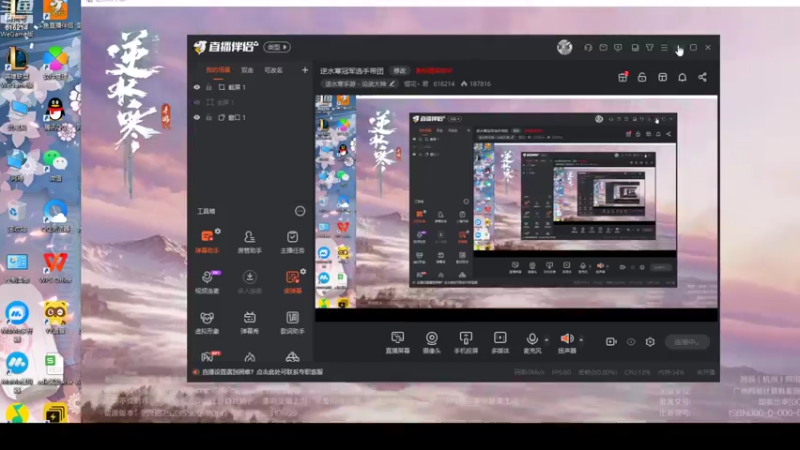Select the 窗口 1 source row

click(250, 117)
